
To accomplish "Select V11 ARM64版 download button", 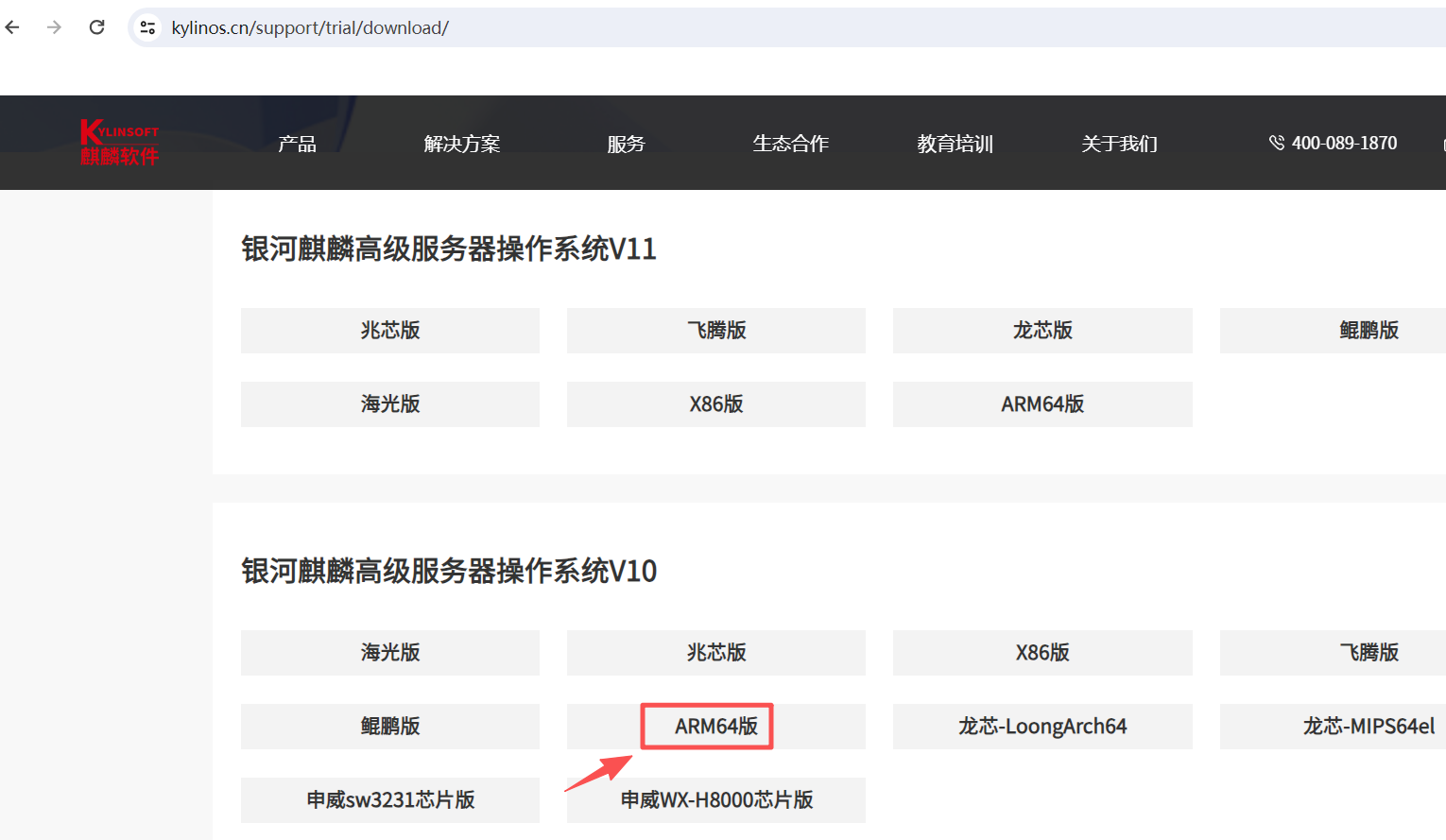I will pyautogui.click(x=1042, y=404).
